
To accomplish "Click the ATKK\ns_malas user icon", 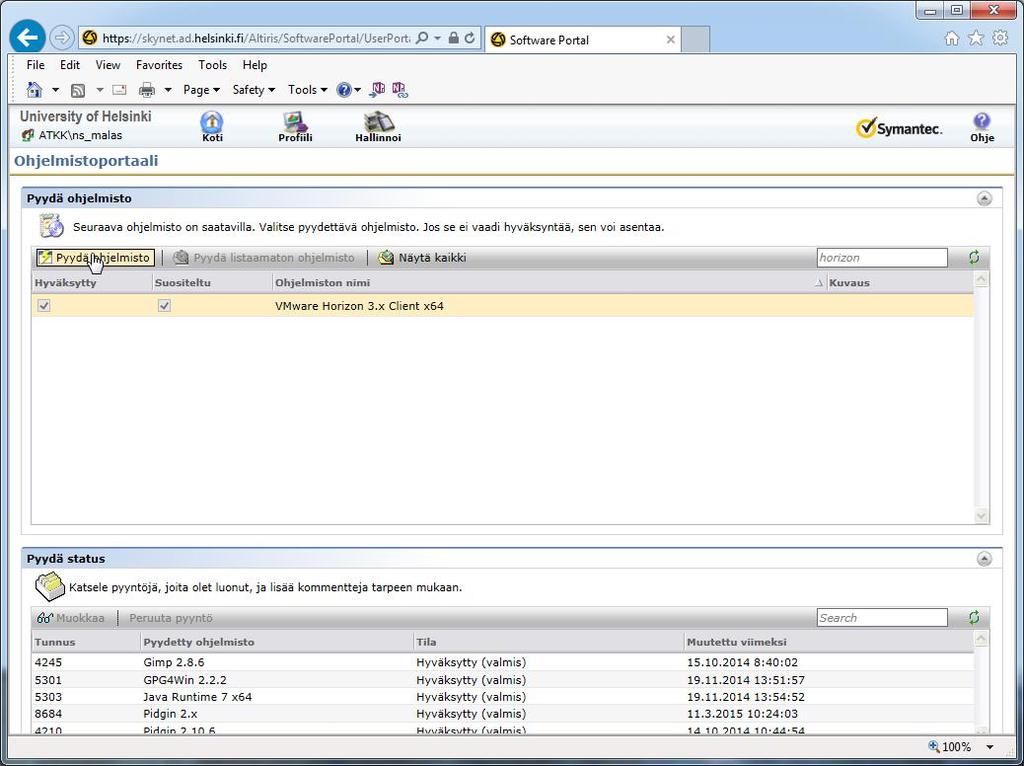I will pos(27,135).
